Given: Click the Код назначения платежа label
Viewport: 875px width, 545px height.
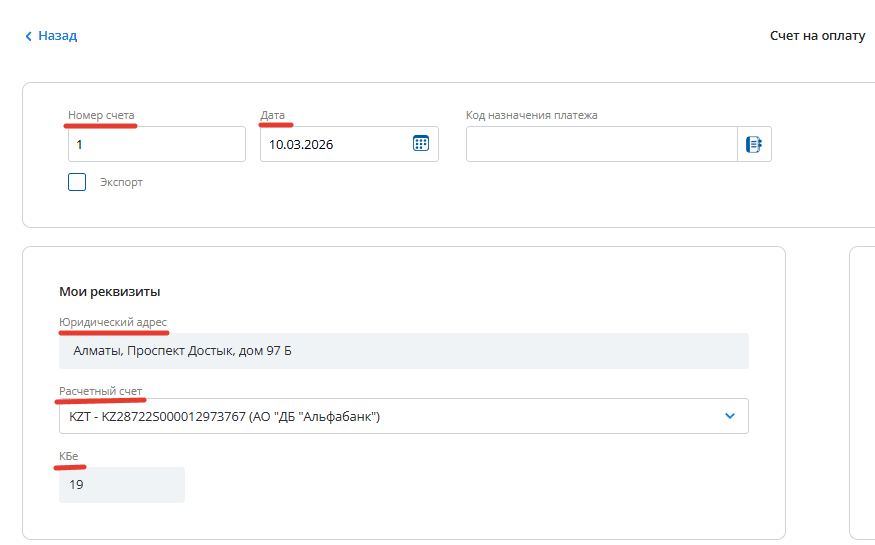Looking at the screenshot, I should [x=531, y=115].
